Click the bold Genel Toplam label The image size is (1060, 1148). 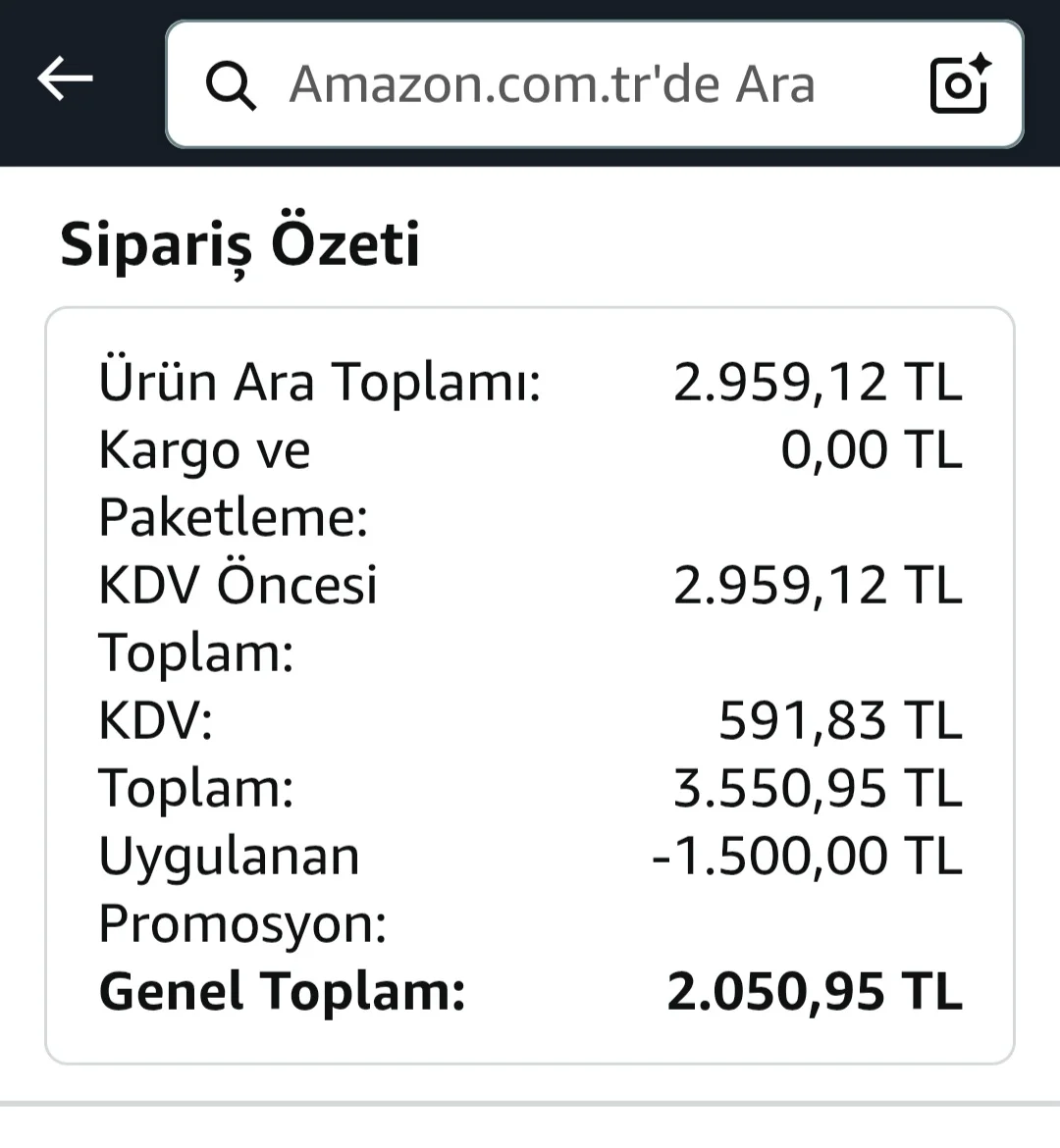[x=283, y=991]
